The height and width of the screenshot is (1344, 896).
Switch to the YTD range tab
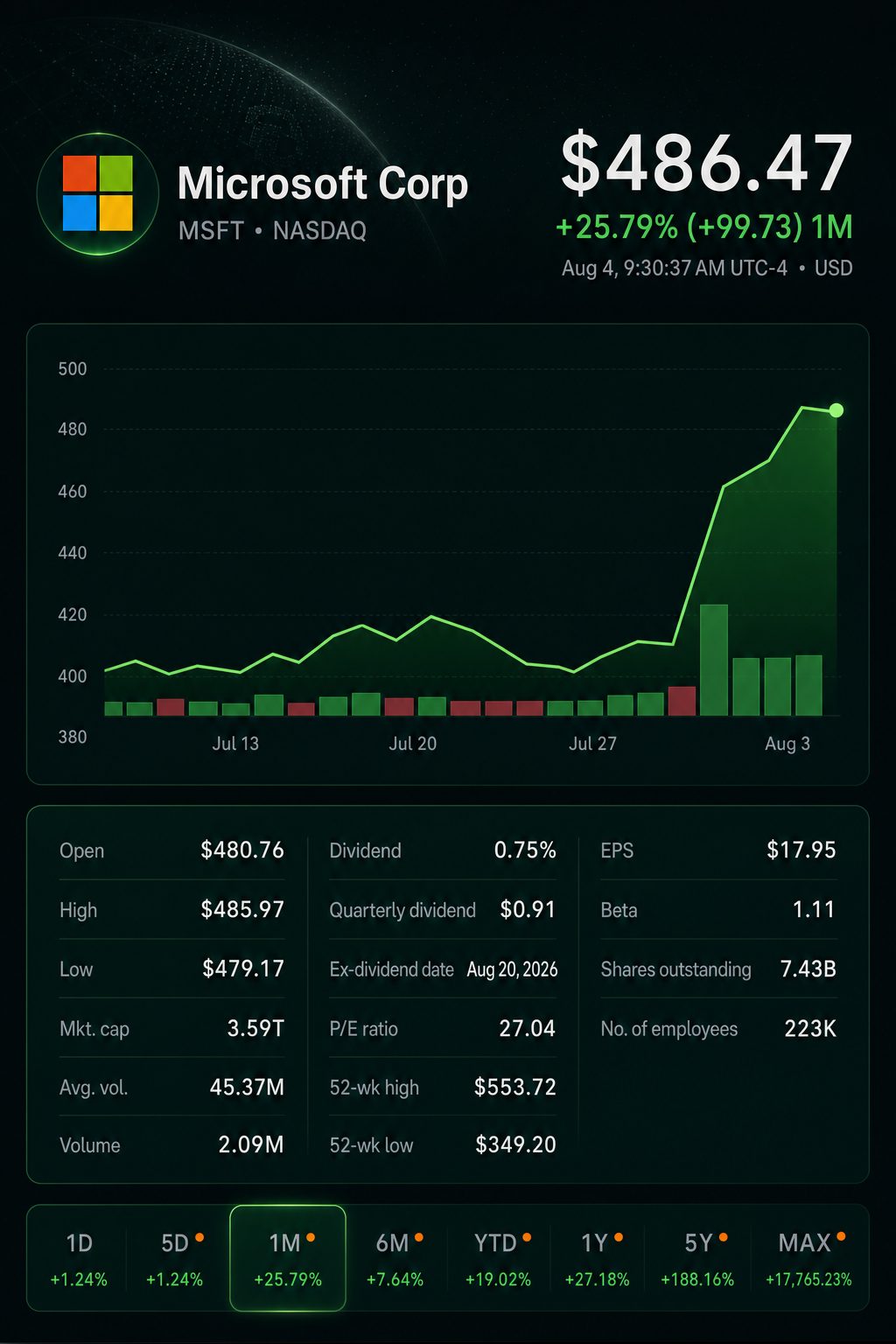pyautogui.click(x=498, y=1259)
